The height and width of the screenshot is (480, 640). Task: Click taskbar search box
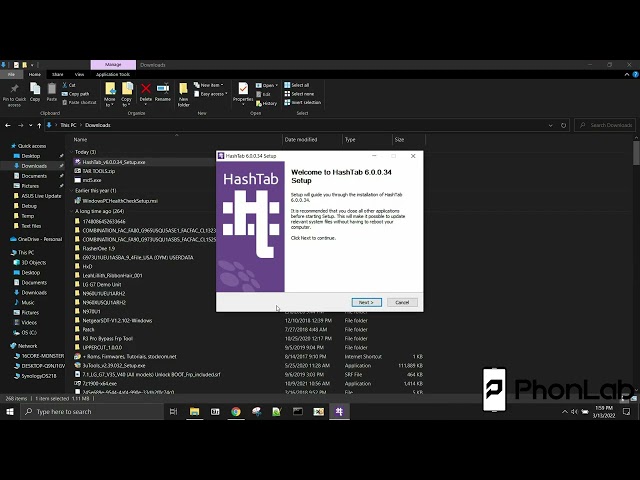(91, 412)
